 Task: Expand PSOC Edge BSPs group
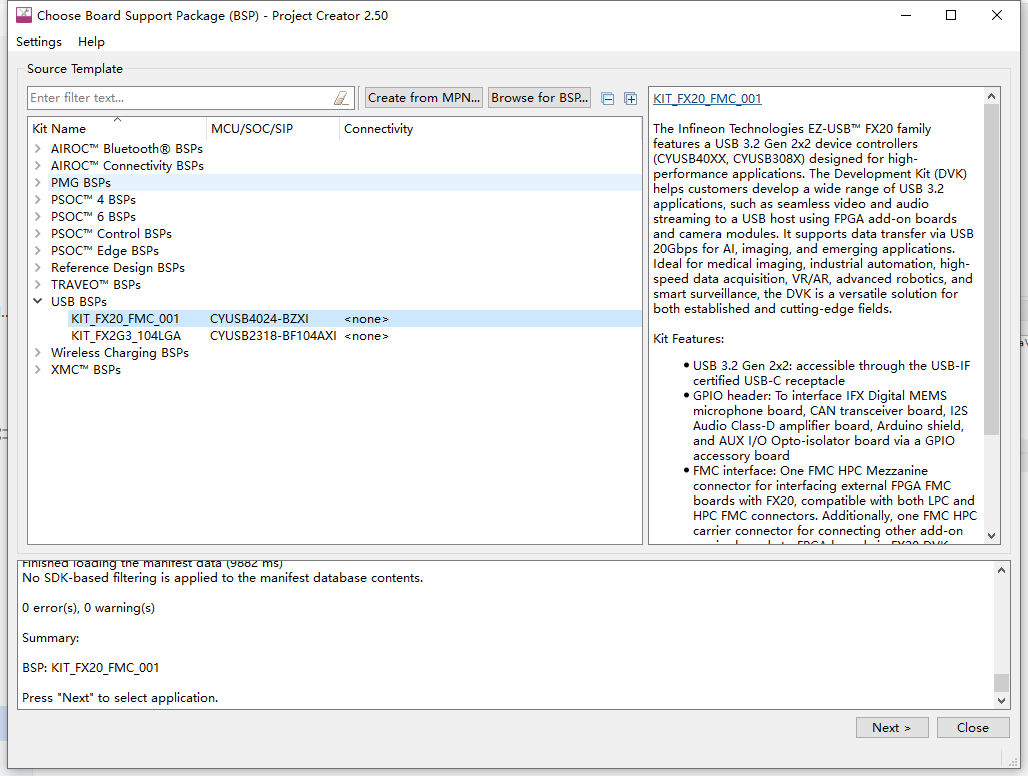(38, 251)
